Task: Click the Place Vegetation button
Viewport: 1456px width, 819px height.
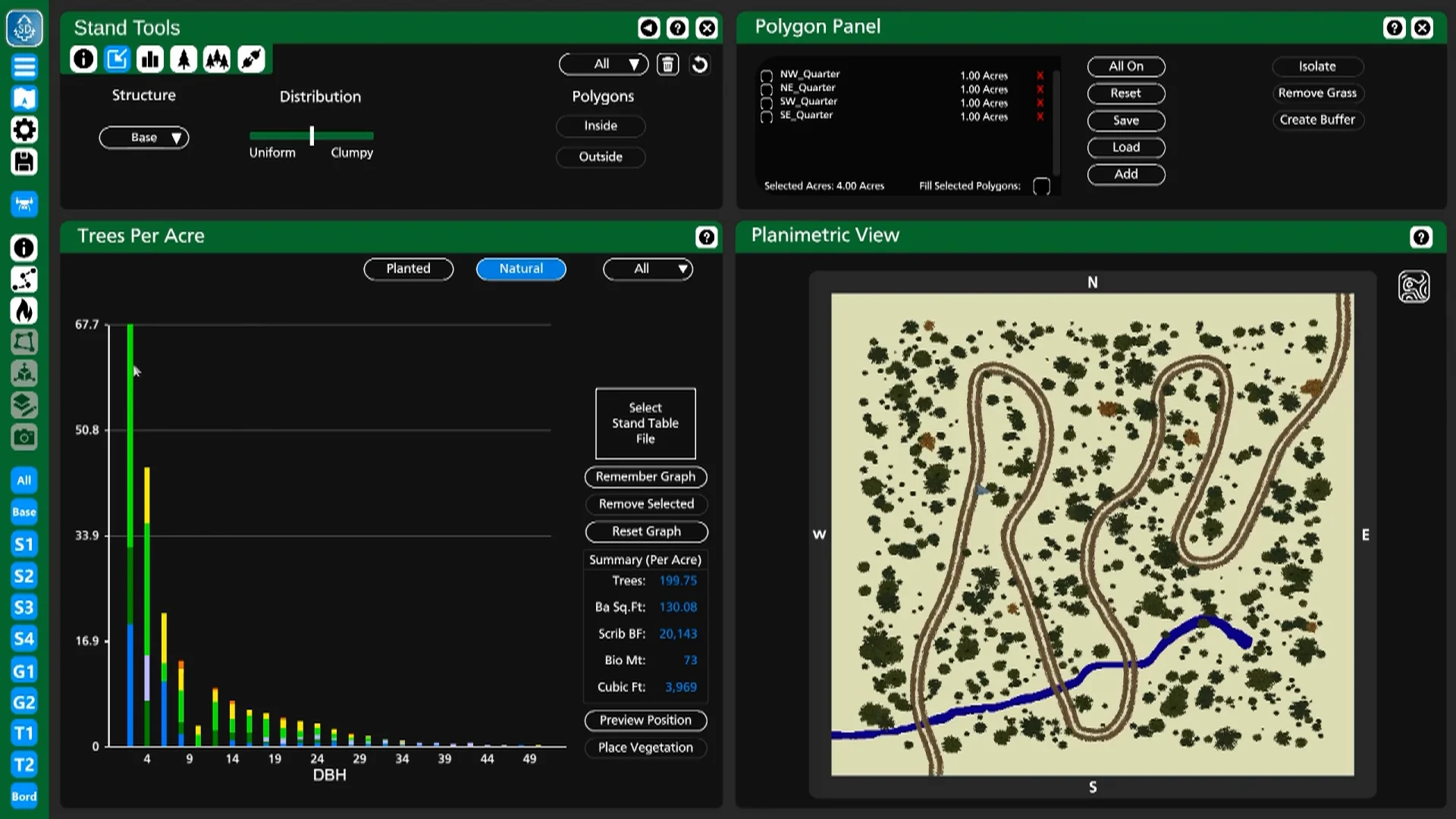Action: [645, 748]
